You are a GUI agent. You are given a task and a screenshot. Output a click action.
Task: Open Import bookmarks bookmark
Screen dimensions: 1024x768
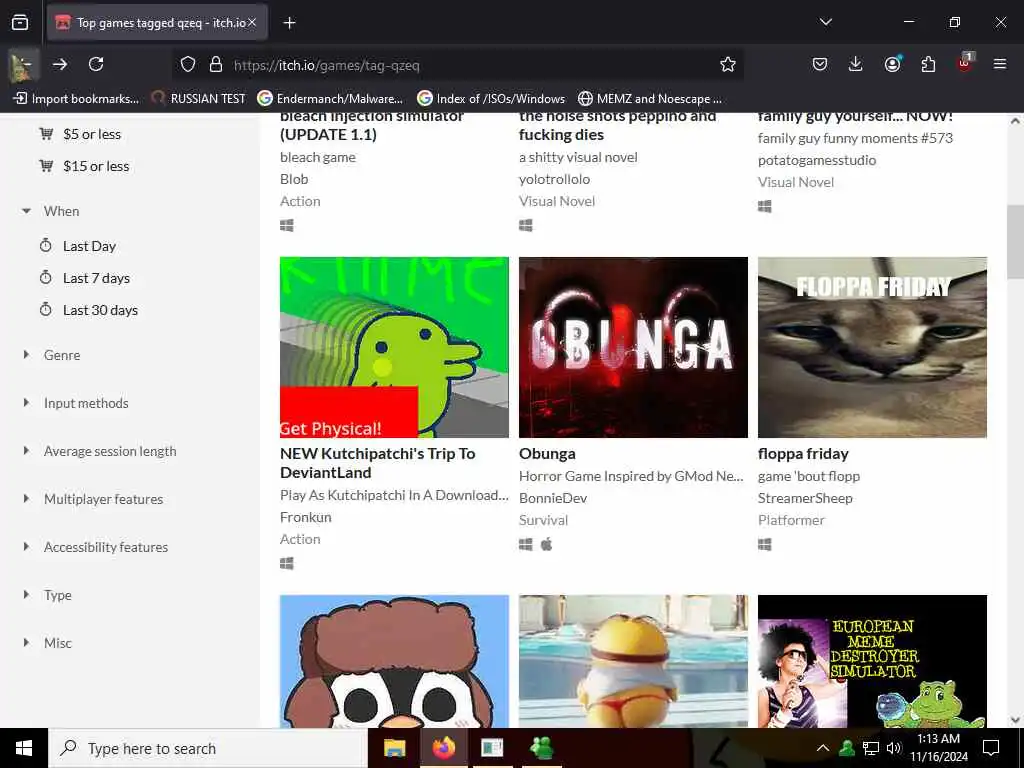pyautogui.click(x=76, y=99)
